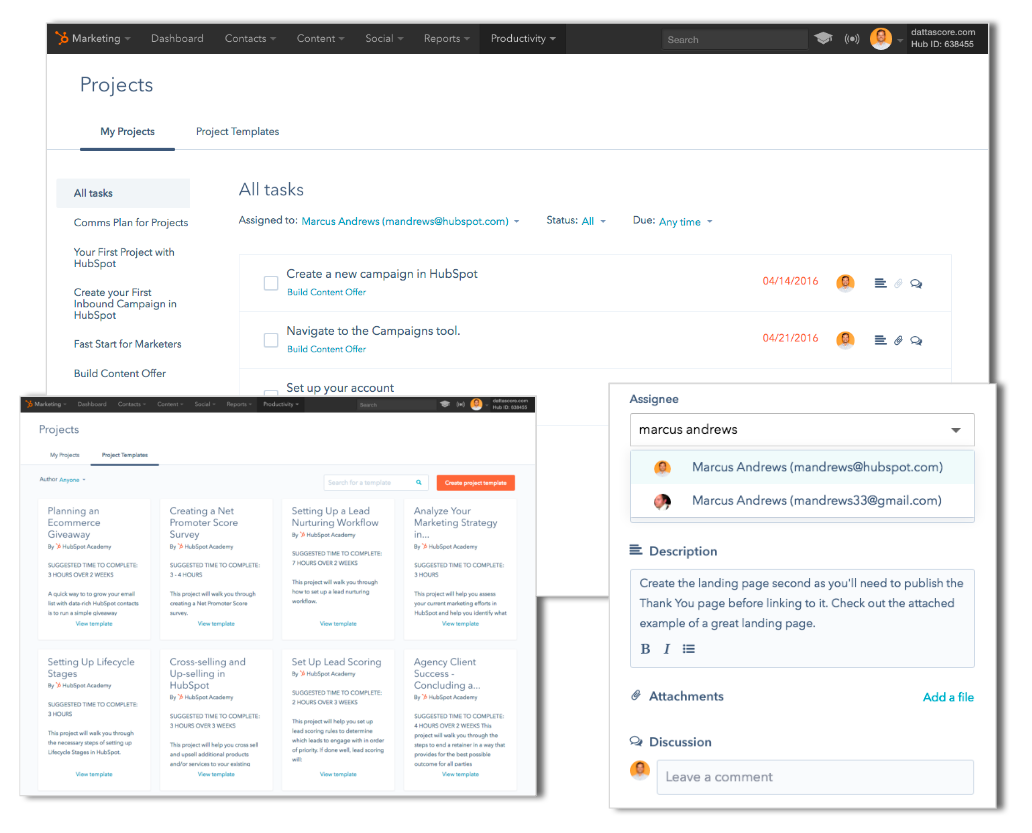The height and width of the screenshot is (833, 1032).
Task: Open the Reports menu
Action: pos(447,38)
